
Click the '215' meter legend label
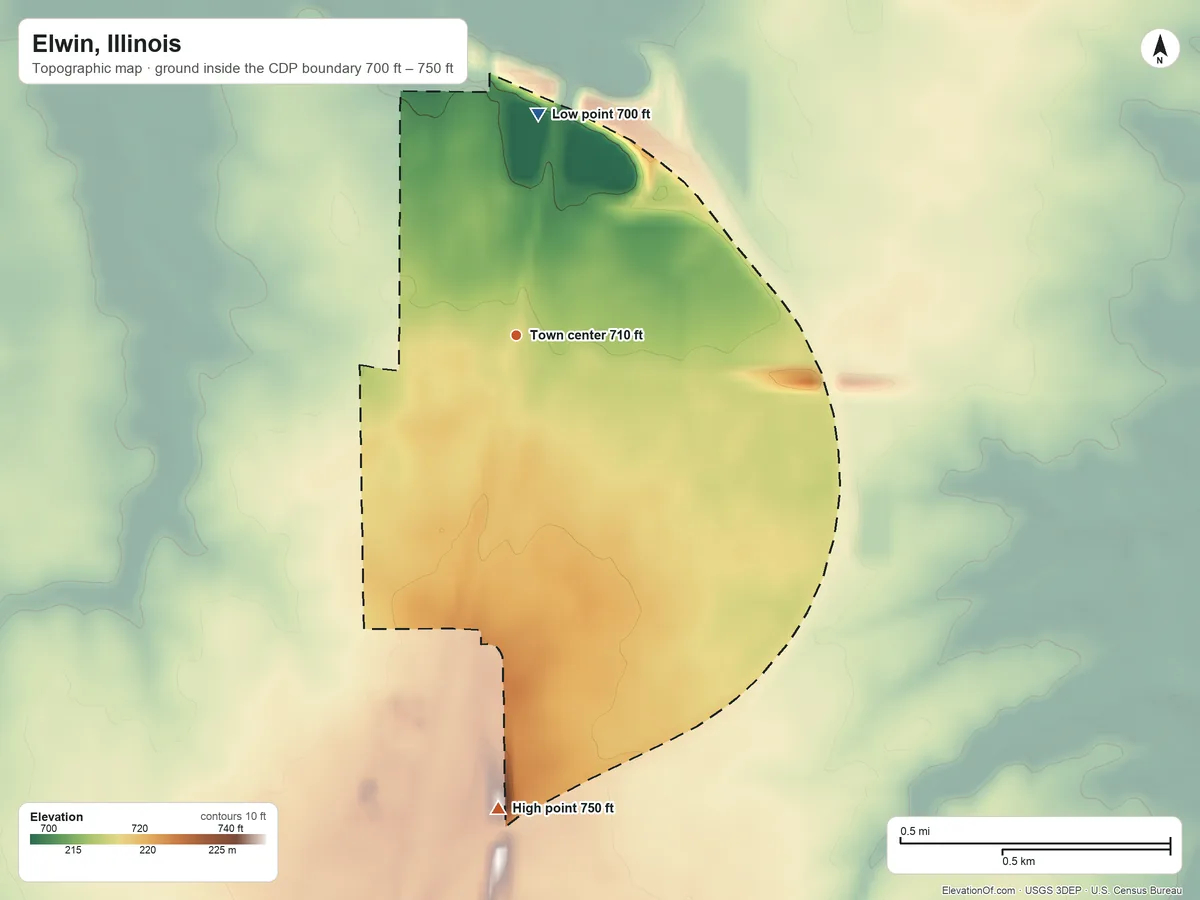tap(74, 851)
